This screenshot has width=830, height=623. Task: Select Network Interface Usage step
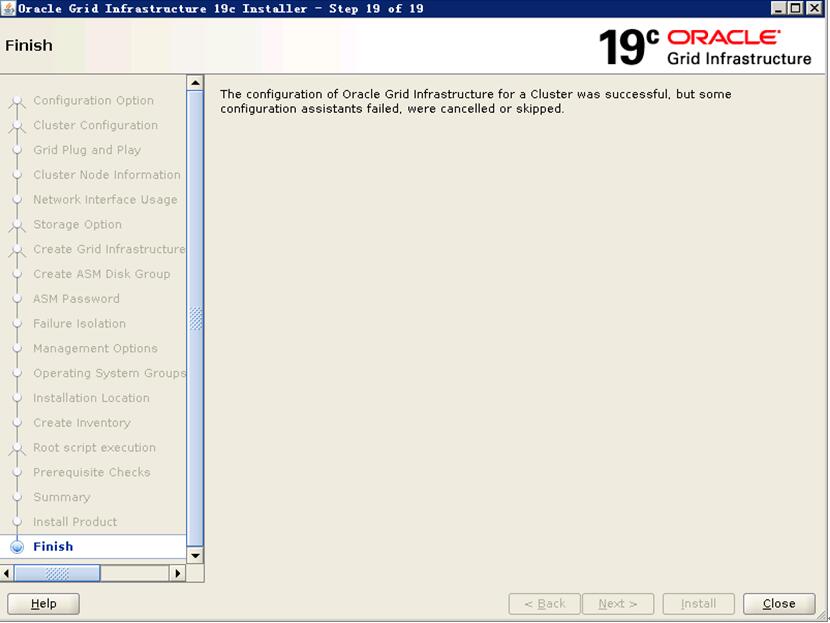(105, 200)
